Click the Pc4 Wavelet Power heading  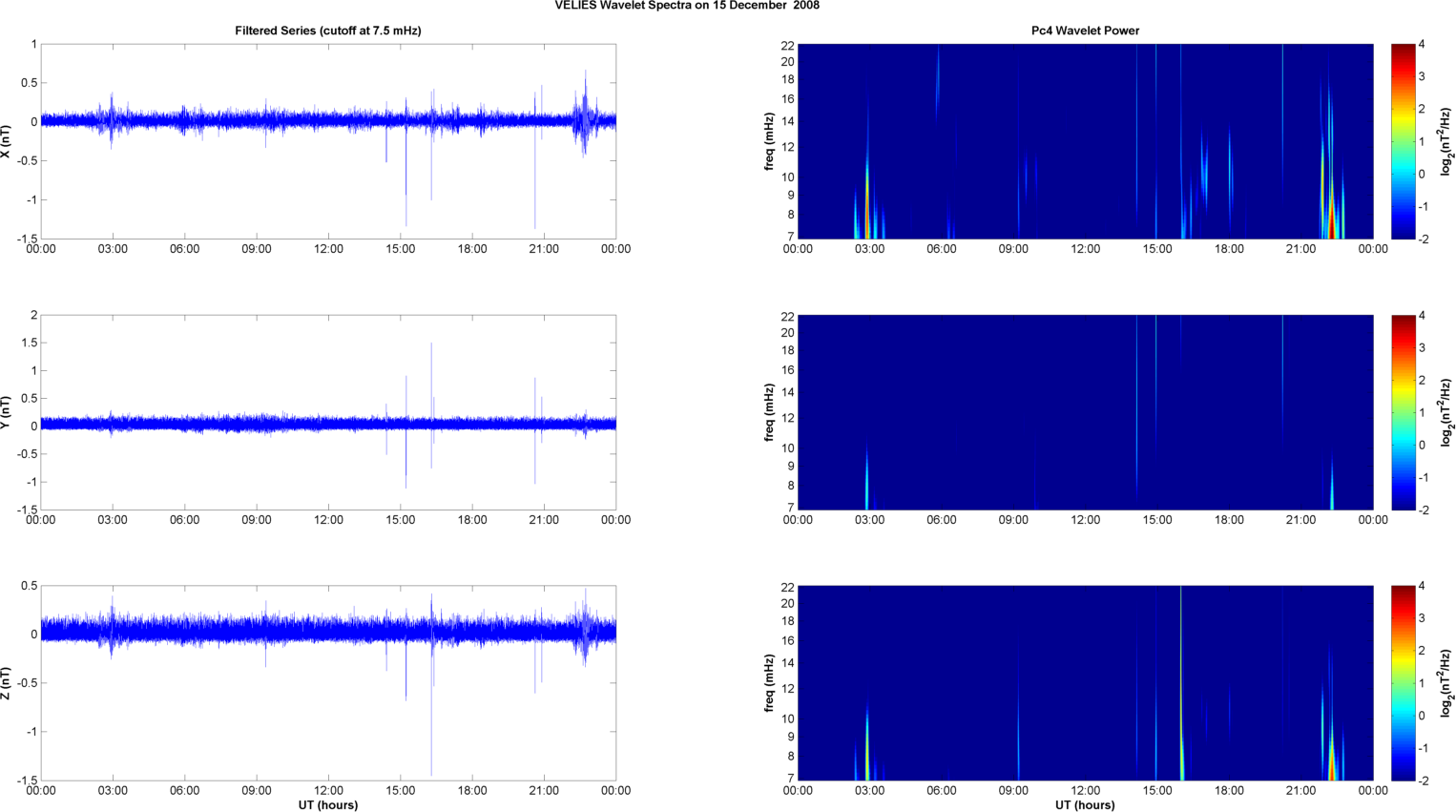click(1085, 31)
